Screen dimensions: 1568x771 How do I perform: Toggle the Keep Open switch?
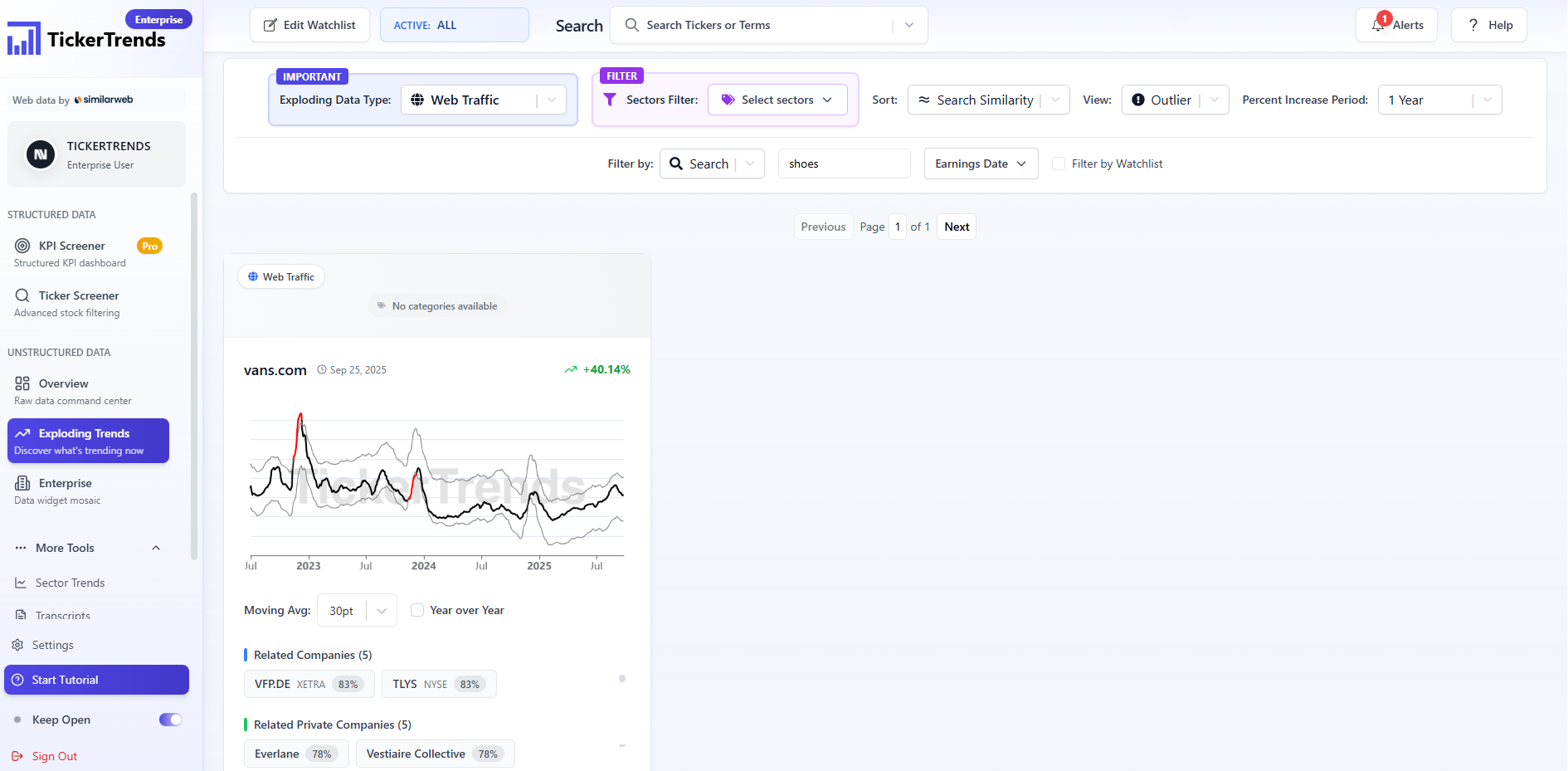click(170, 720)
